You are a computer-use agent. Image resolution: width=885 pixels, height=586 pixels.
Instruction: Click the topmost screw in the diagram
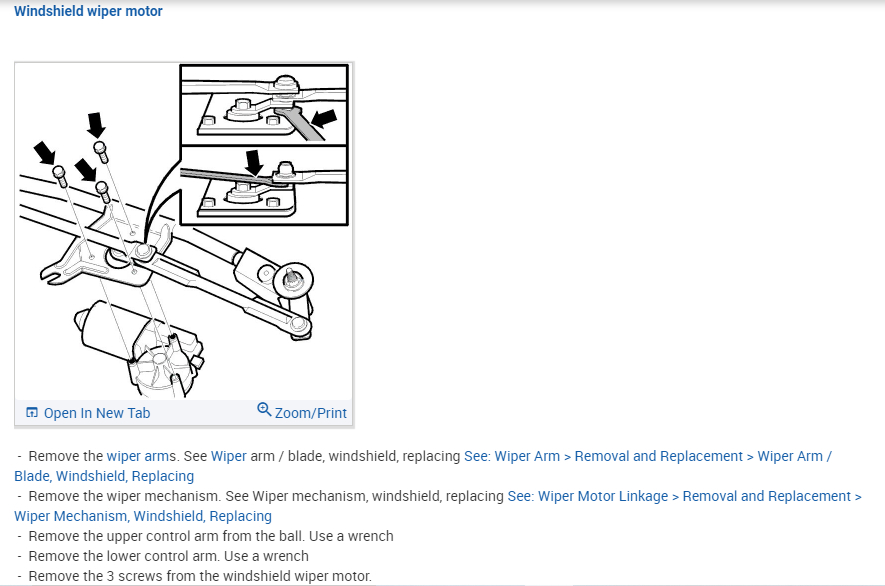point(100,151)
